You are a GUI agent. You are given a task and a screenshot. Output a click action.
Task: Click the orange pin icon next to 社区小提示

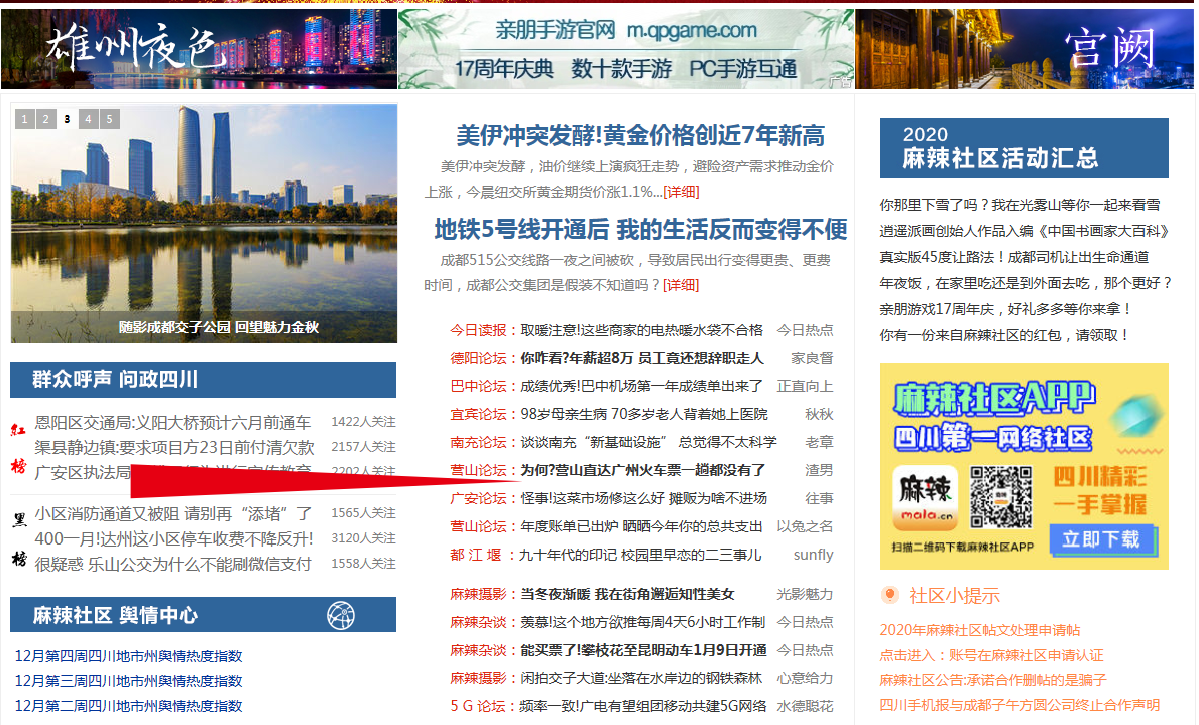(x=889, y=595)
